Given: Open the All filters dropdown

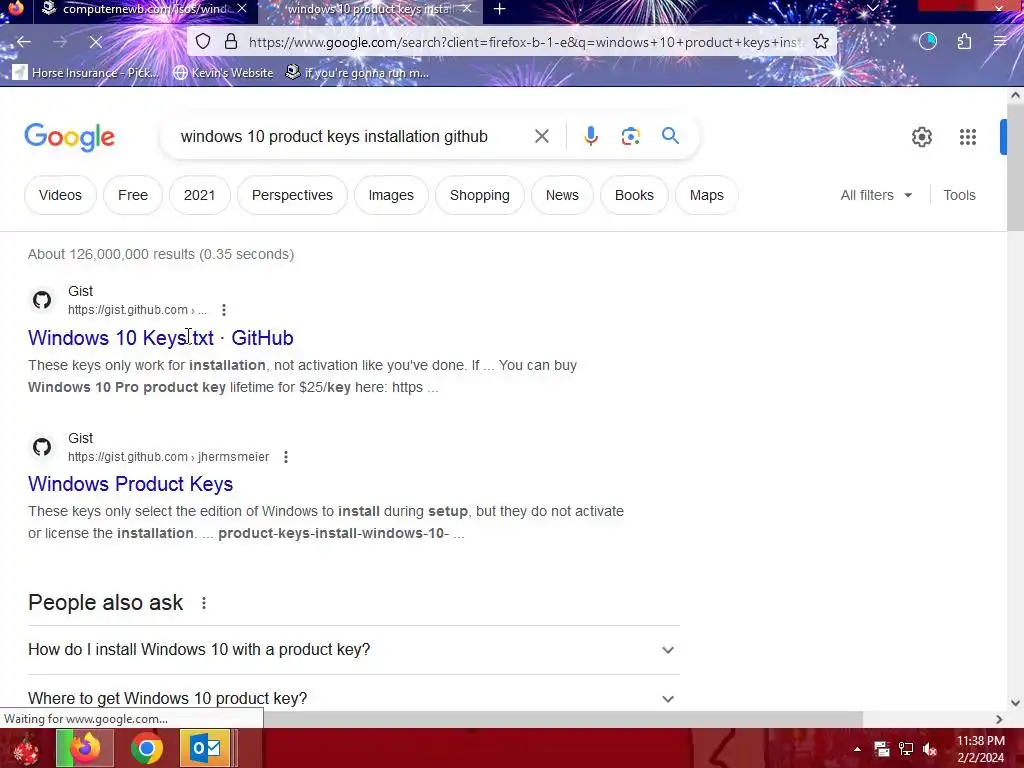Looking at the screenshot, I should pyautogui.click(x=876, y=195).
